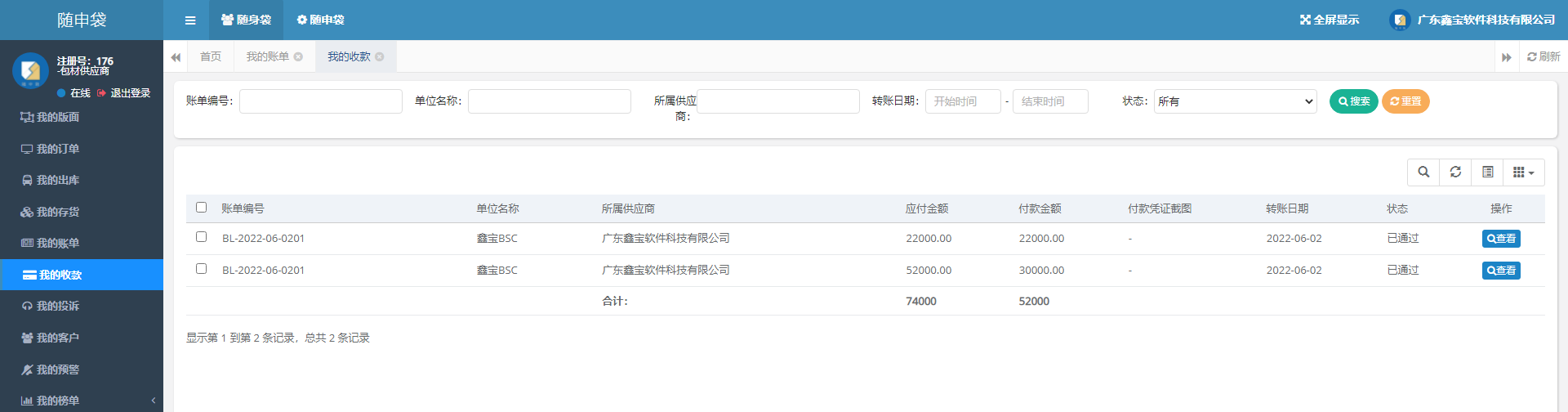The image size is (1568, 412).
Task: Expand 我的榜单 sidebar submenu
Action: (x=82, y=401)
